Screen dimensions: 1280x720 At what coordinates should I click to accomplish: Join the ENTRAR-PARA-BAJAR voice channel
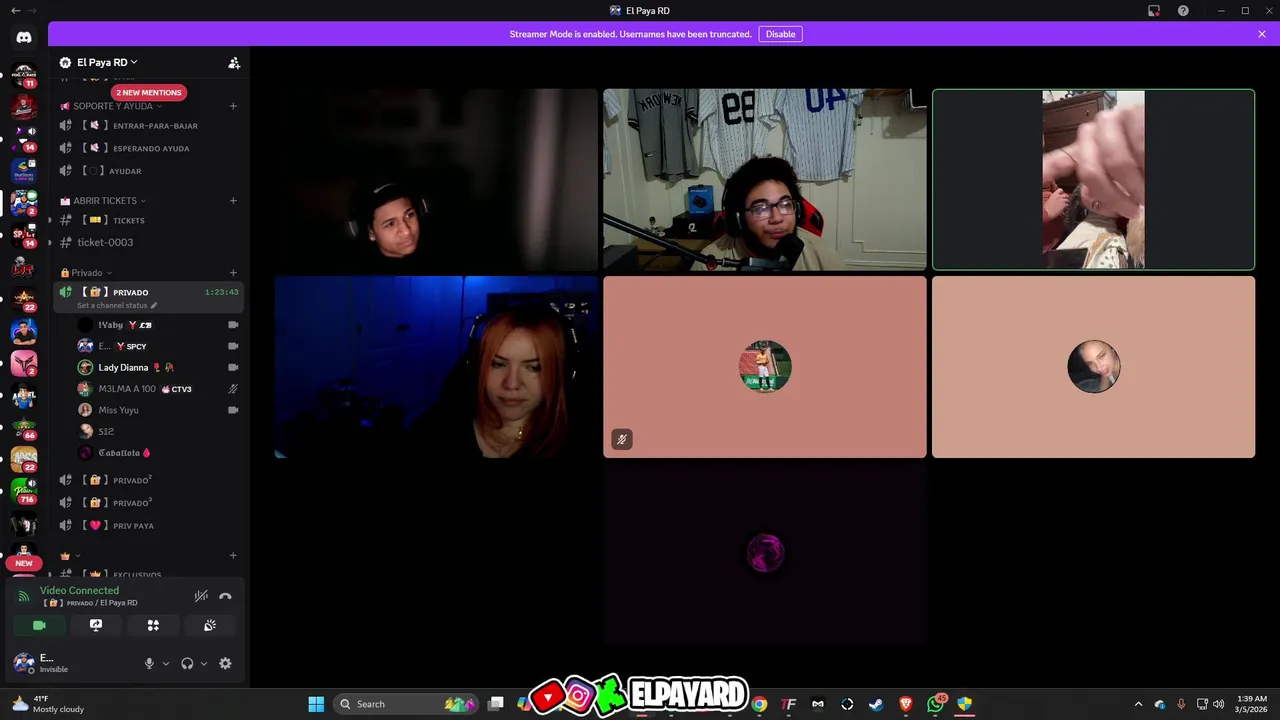[149, 126]
